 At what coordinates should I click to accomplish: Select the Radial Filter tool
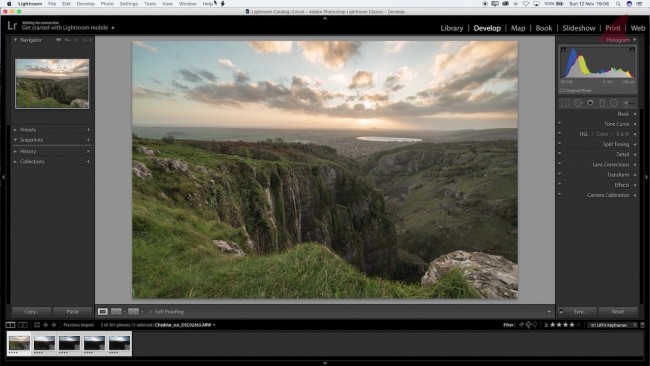pos(614,103)
